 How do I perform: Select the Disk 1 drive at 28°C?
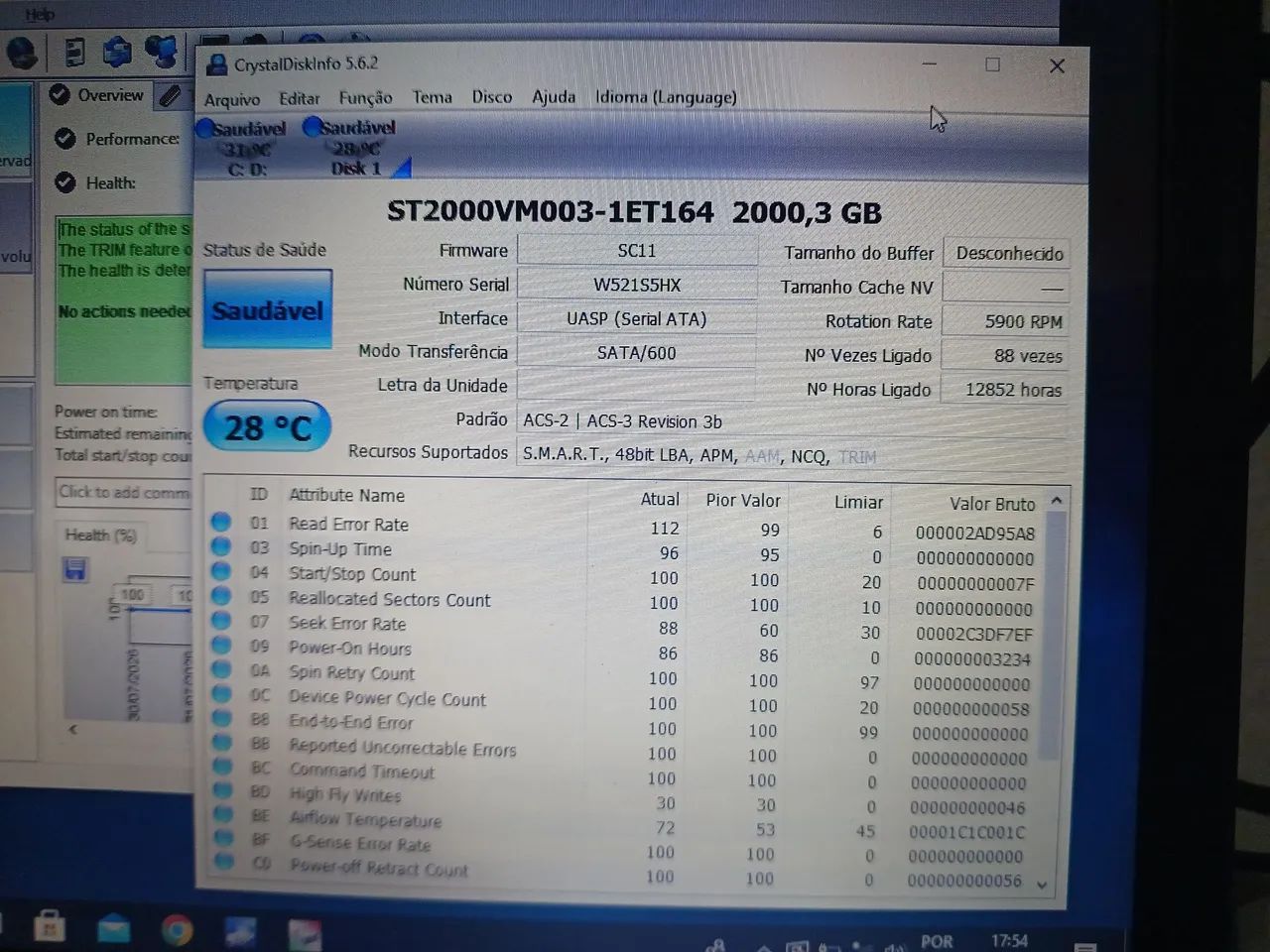[355, 148]
